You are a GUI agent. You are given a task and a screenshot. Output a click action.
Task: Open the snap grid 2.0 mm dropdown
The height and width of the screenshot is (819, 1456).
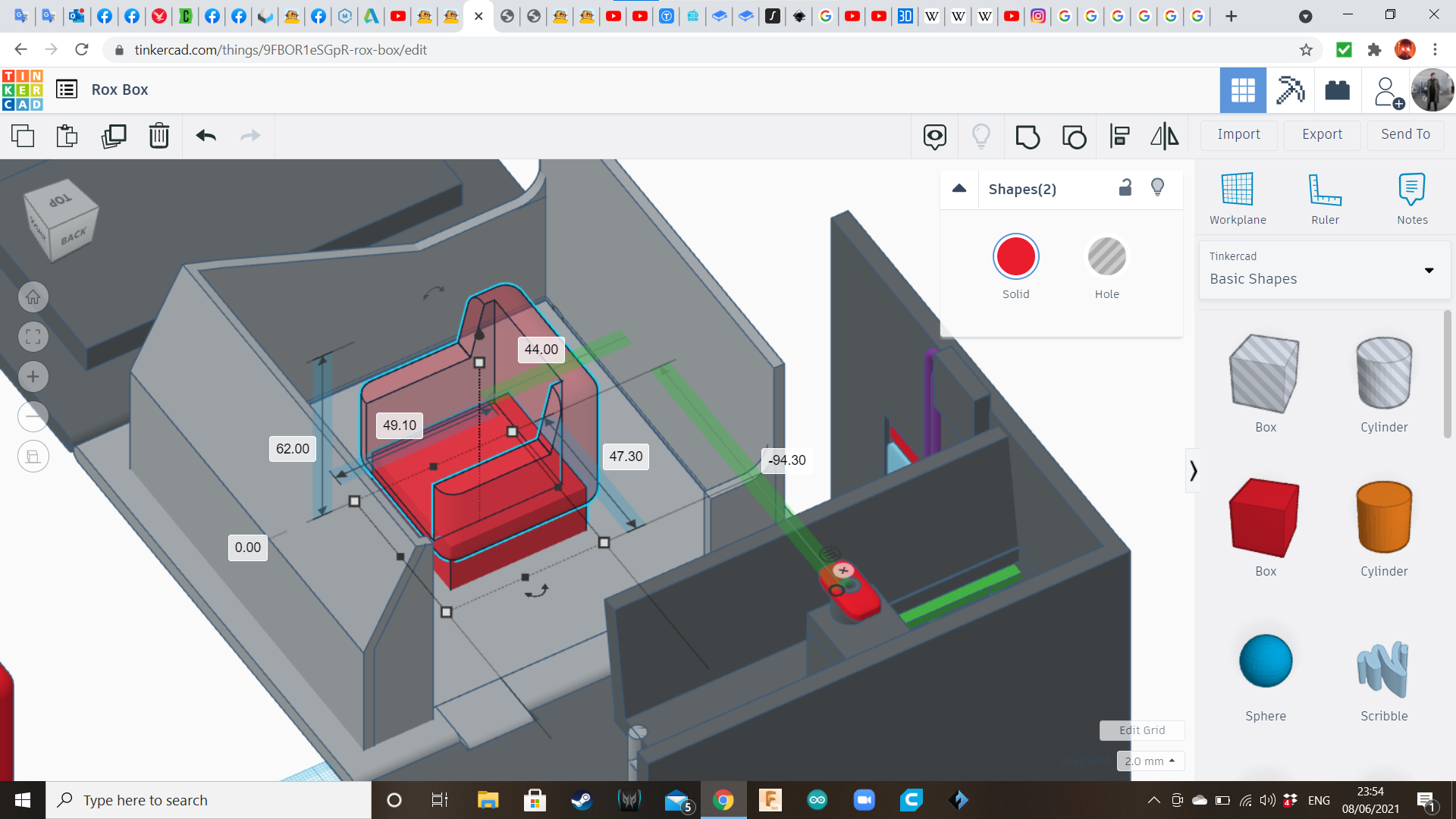[x=1150, y=761]
